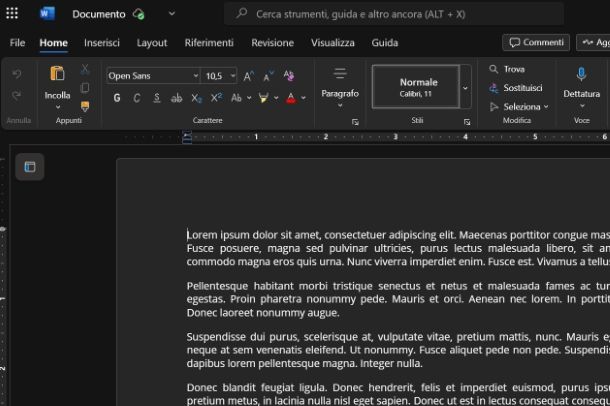This screenshot has width=610, height=406.
Task: Start Dettatura with the microphone
Action: 581,74
